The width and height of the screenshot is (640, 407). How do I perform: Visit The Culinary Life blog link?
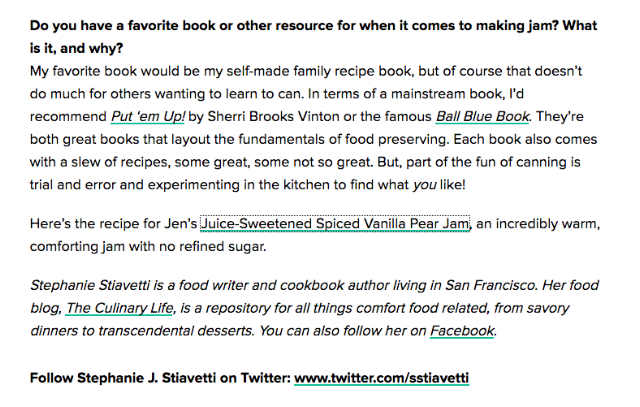tap(120, 308)
